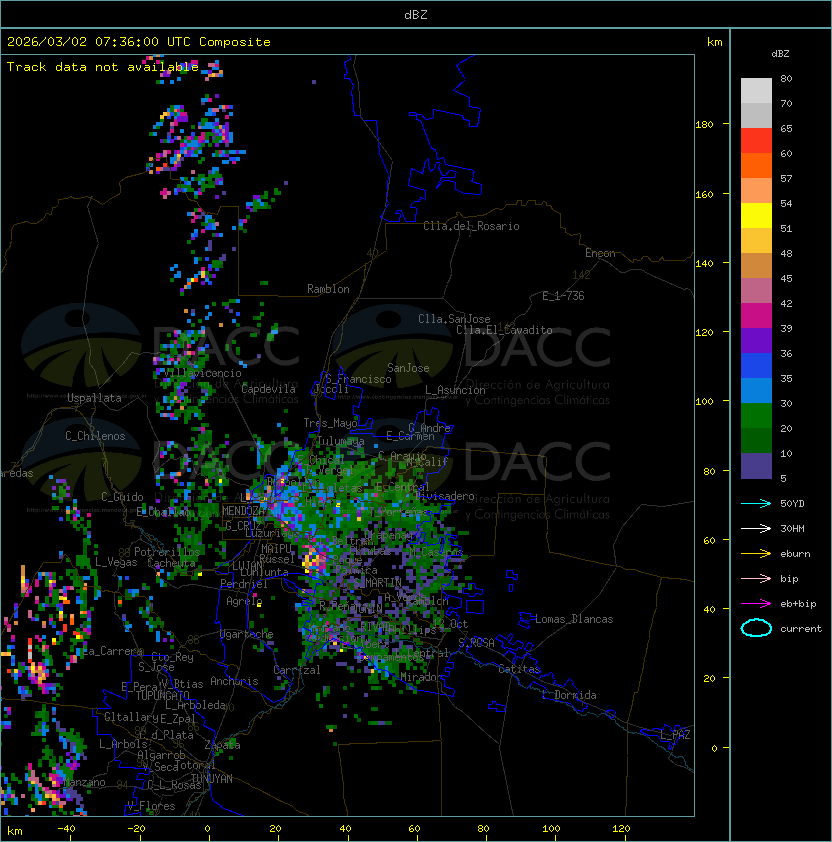Click the Clla.del_Rosario place label
Screen dimensions: 832x842
[x=471, y=226]
